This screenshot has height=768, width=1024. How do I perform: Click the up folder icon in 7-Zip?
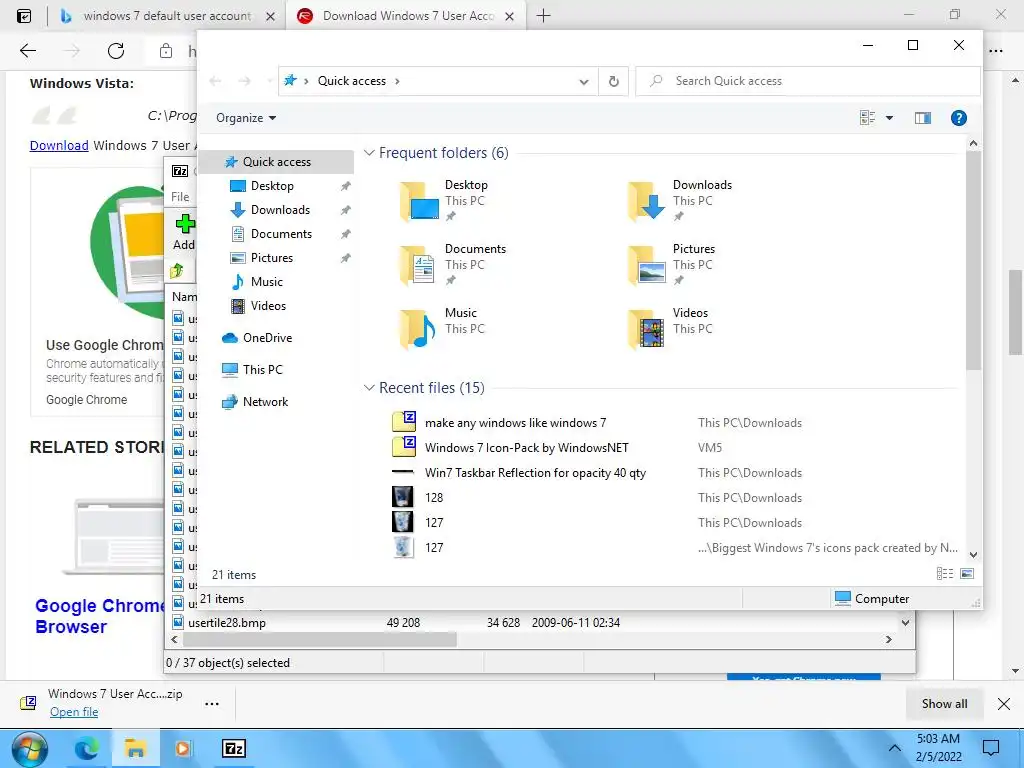click(177, 270)
